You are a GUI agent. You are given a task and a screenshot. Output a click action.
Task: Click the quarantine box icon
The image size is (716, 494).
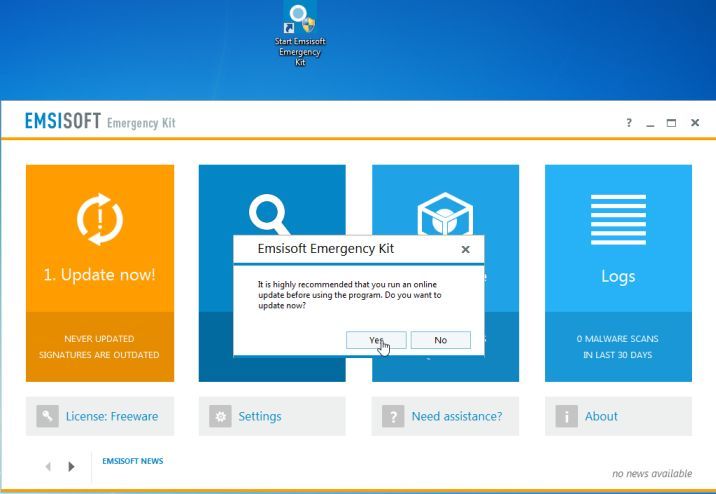tap(445, 214)
